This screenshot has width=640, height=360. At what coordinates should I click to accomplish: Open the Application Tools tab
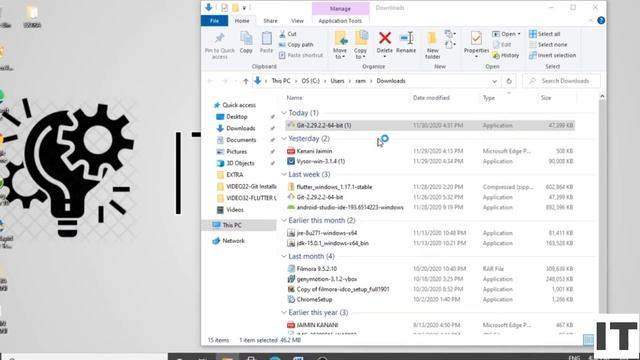click(x=340, y=21)
